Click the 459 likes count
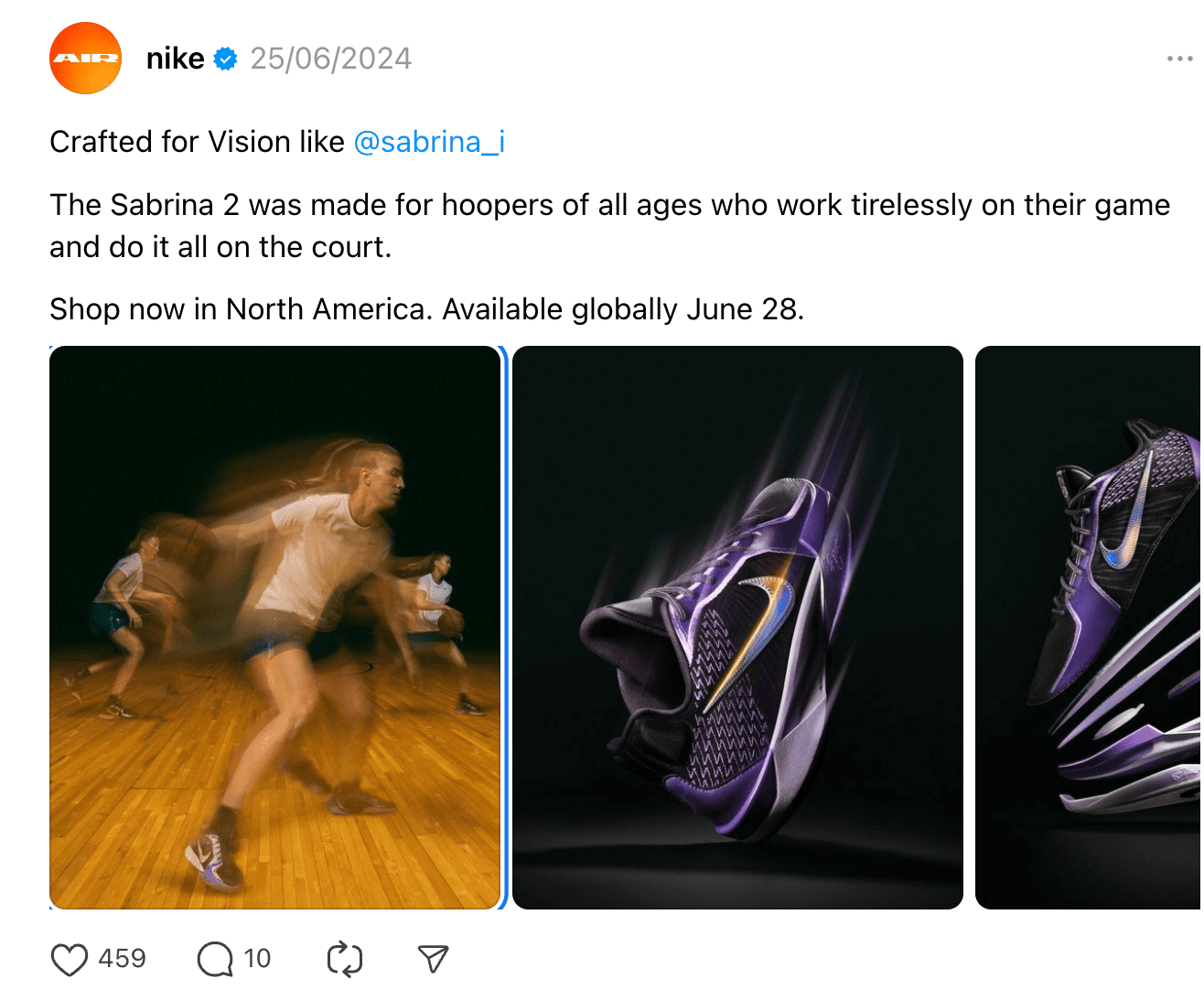The image size is (1204, 1001). pyautogui.click(x=124, y=958)
